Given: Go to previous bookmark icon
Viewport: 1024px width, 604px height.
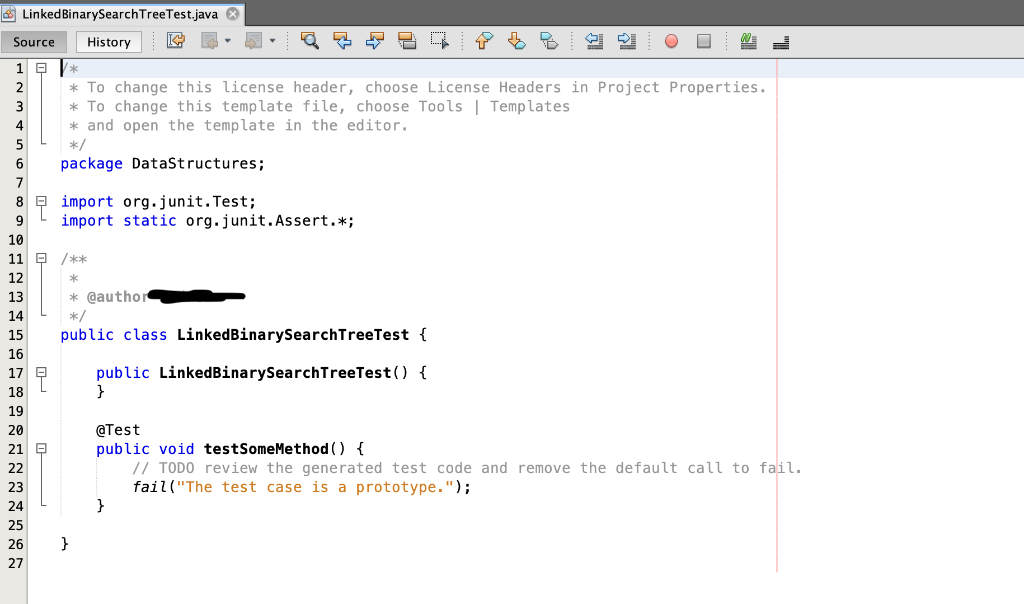Looking at the screenshot, I should tap(484, 41).
